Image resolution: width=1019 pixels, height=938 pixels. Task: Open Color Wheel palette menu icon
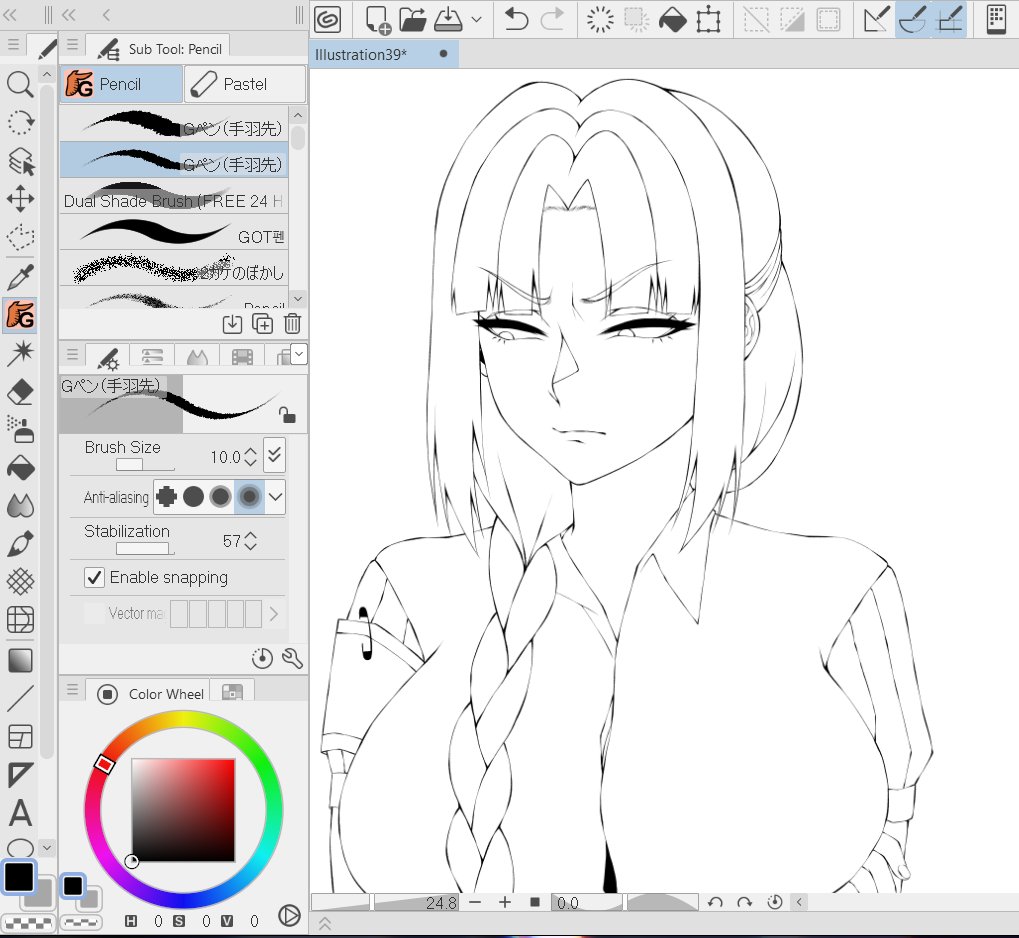[72, 689]
